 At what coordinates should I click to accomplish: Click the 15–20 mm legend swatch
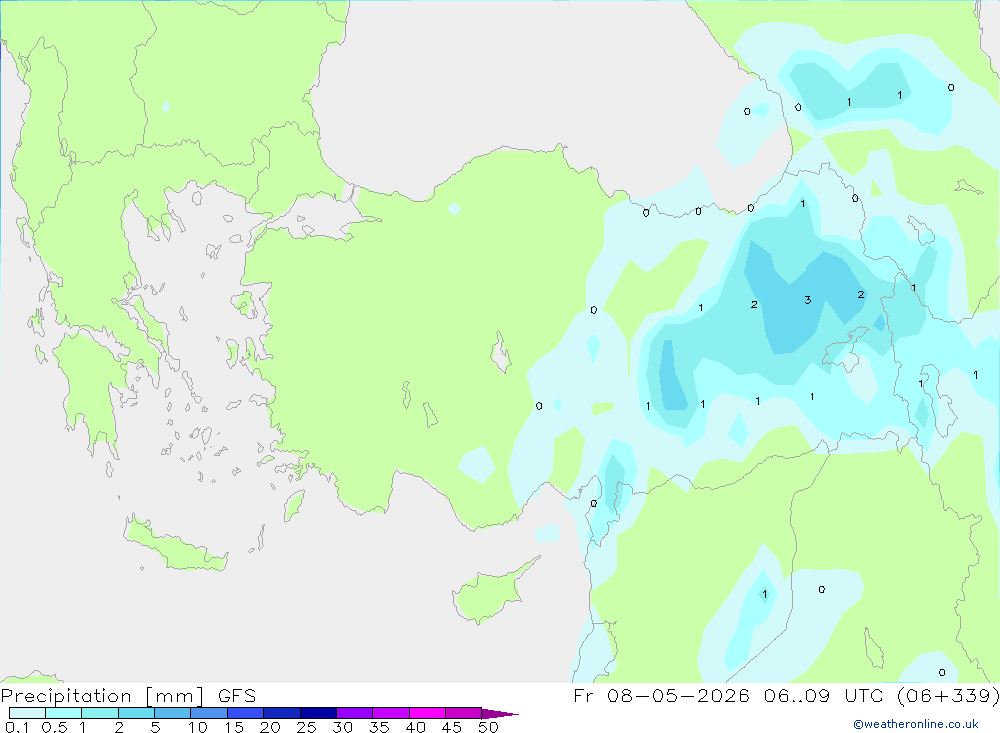click(245, 713)
